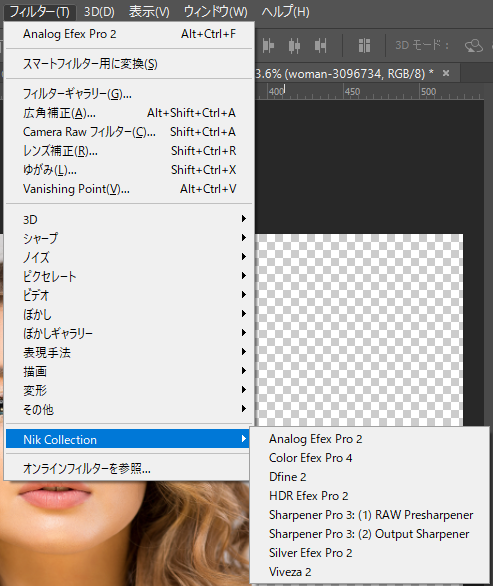Expand the ぼかしギャラリー submenu
The height and width of the screenshot is (586, 493).
(x=129, y=333)
